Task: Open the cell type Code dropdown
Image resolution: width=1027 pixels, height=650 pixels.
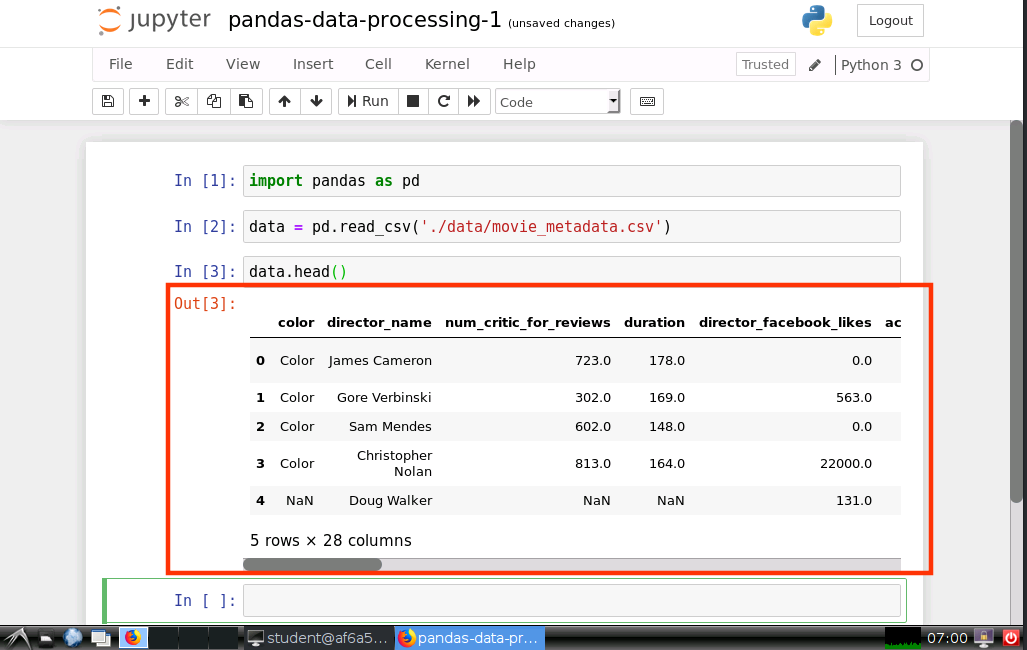Action: [557, 102]
